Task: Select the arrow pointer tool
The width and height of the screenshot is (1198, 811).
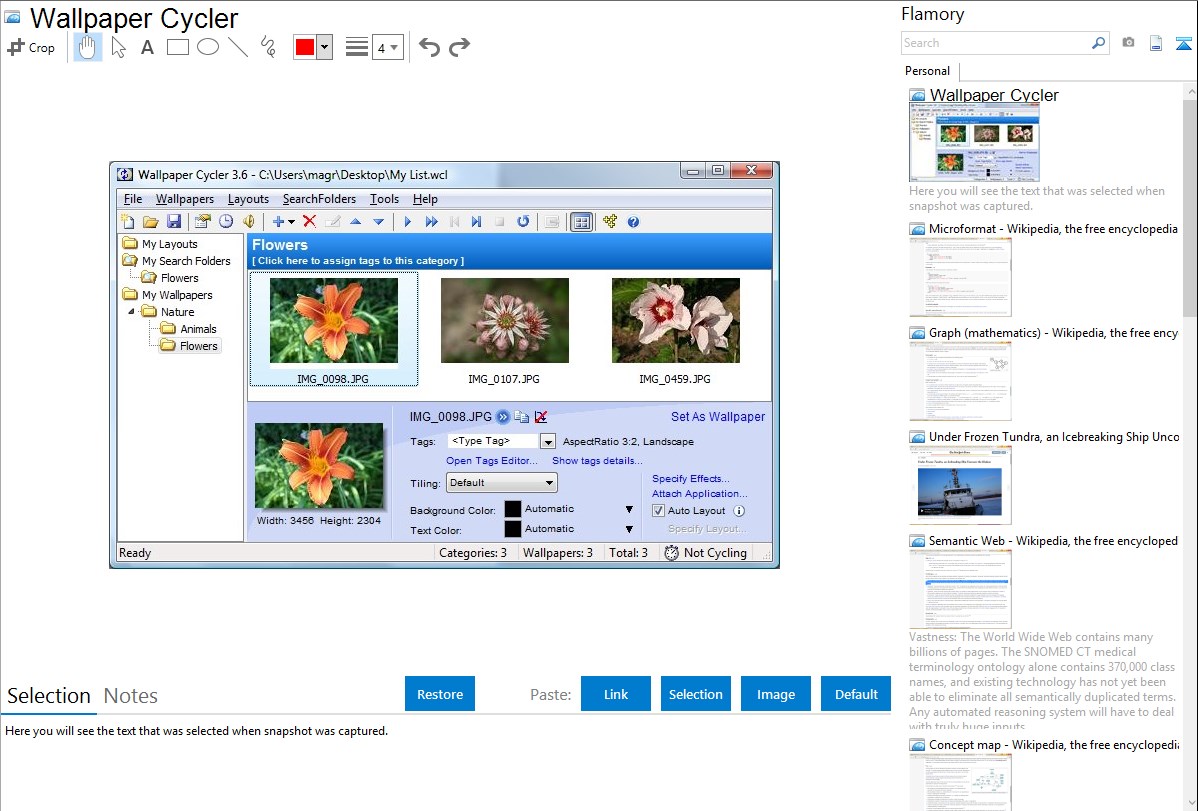Action: pyautogui.click(x=118, y=47)
